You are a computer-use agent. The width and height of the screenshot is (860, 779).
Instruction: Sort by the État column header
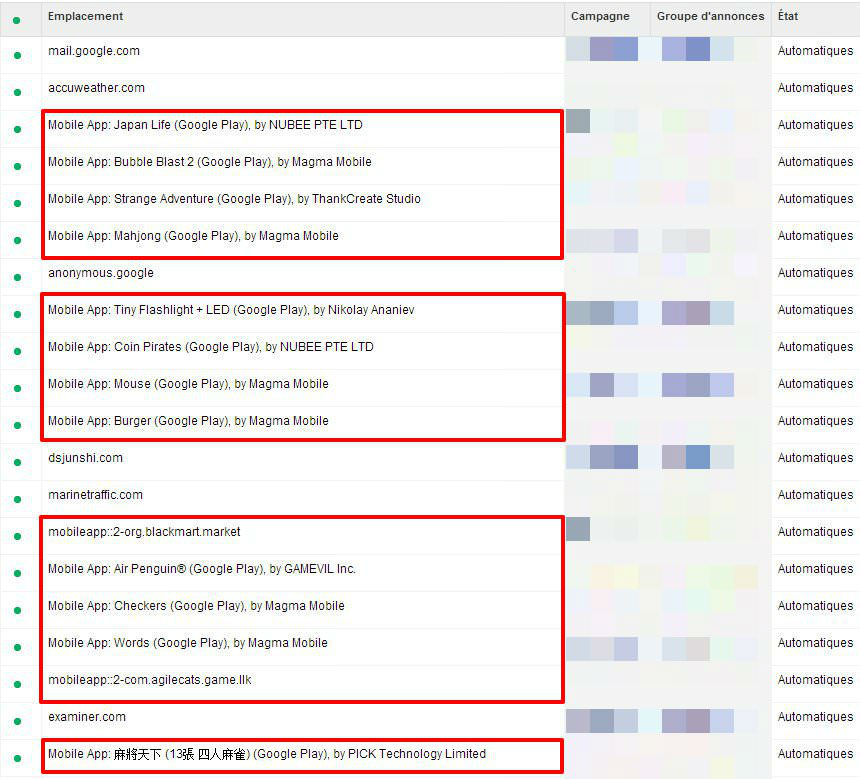[x=788, y=16]
